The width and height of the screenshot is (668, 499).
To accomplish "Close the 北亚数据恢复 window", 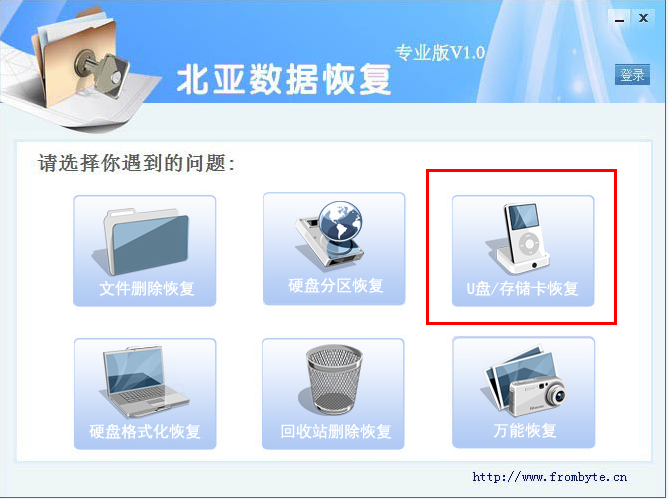I will point(643,18).
